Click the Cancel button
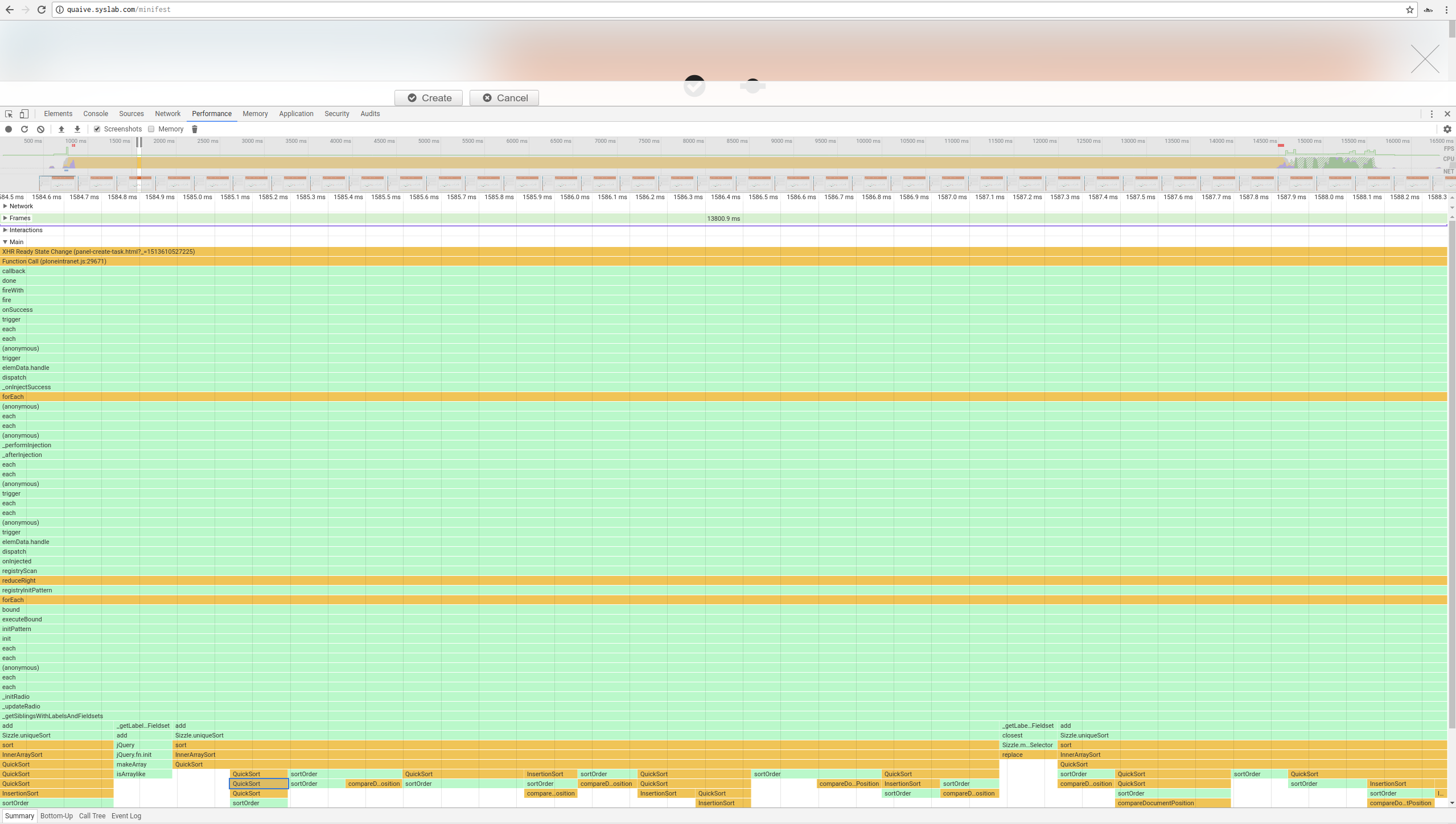Screen dimensions: 1456x824 [x=504, y=98]
